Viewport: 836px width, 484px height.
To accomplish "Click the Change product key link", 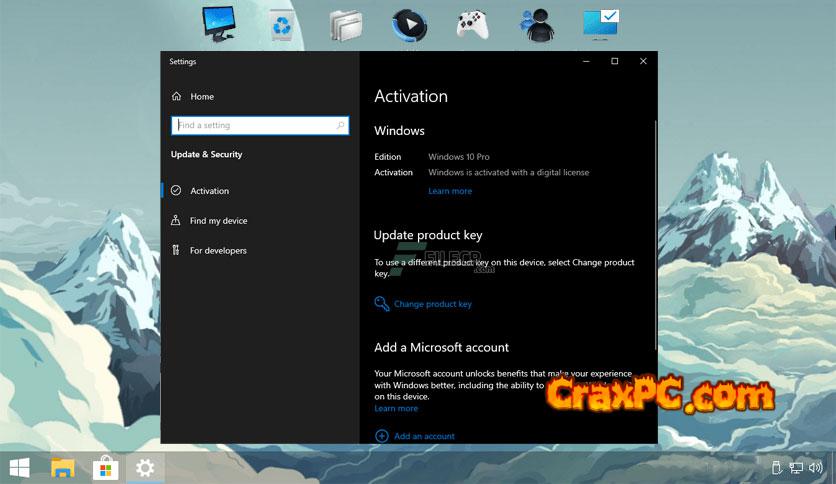I will (x=432, y=304).
